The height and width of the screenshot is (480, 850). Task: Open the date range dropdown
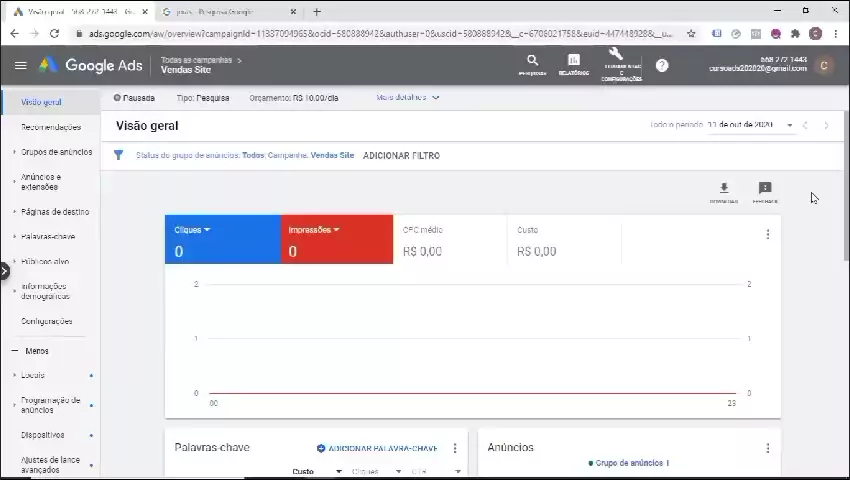789,126
